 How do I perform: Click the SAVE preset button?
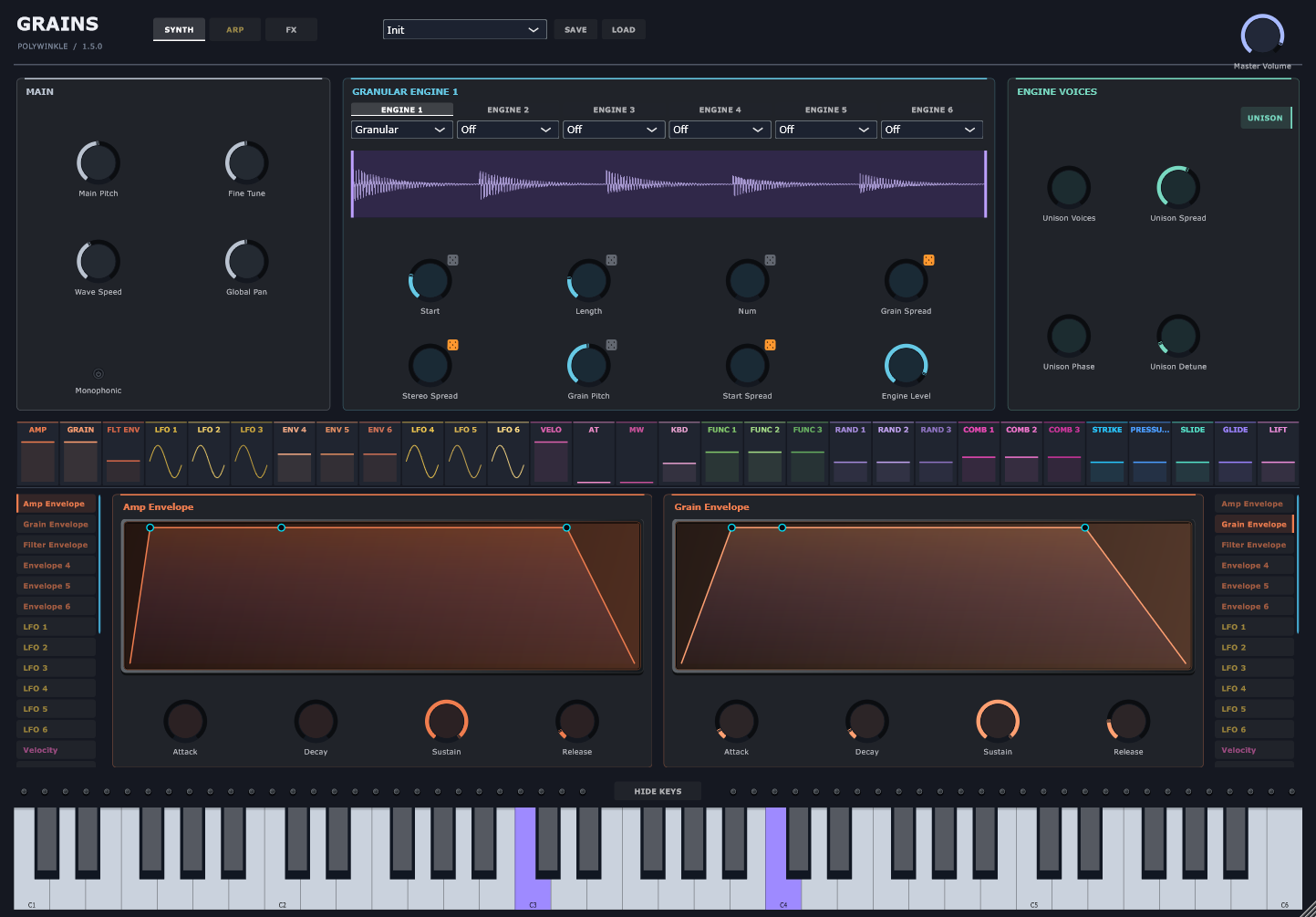pyautogui.click(x=575, y=29)
